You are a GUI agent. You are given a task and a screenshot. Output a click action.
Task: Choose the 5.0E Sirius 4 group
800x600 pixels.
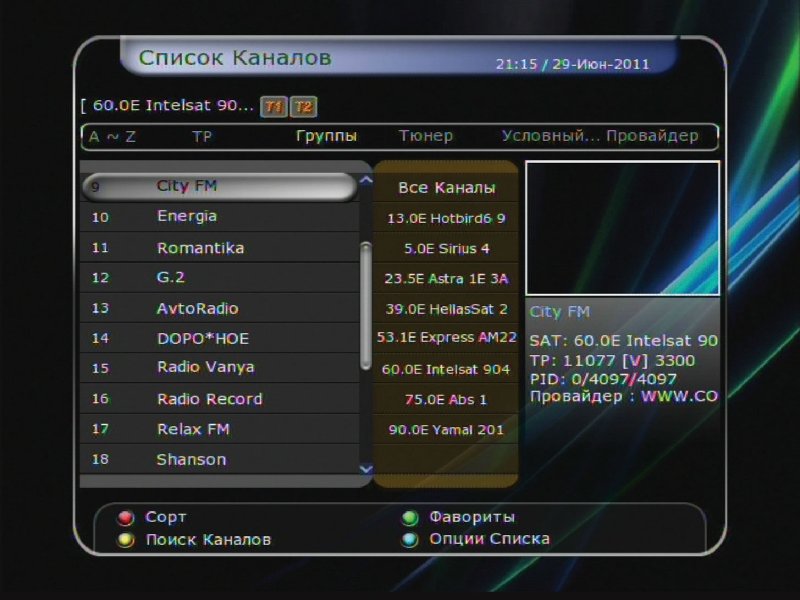click(x=446, y=248)
